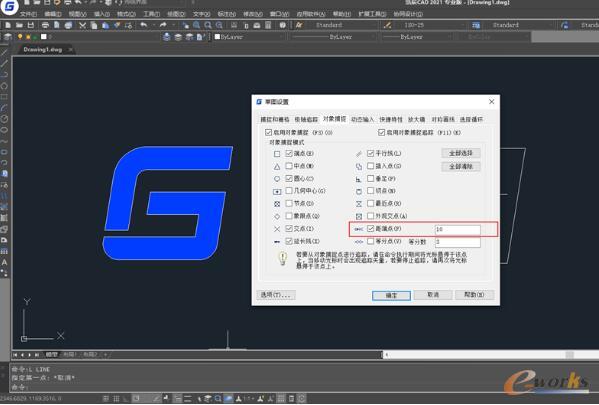Check the 切点 tangent snap checkbox
Image resolution: width=599 pixels, height=405 pixels.
pyautogui.click(x=371, y=191)
